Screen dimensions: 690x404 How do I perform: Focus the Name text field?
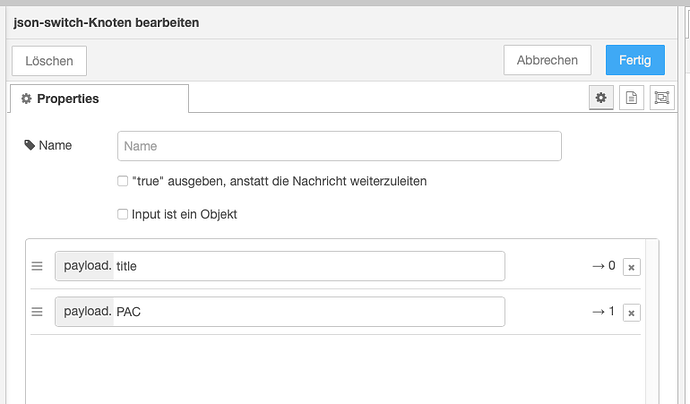[339, 146]
